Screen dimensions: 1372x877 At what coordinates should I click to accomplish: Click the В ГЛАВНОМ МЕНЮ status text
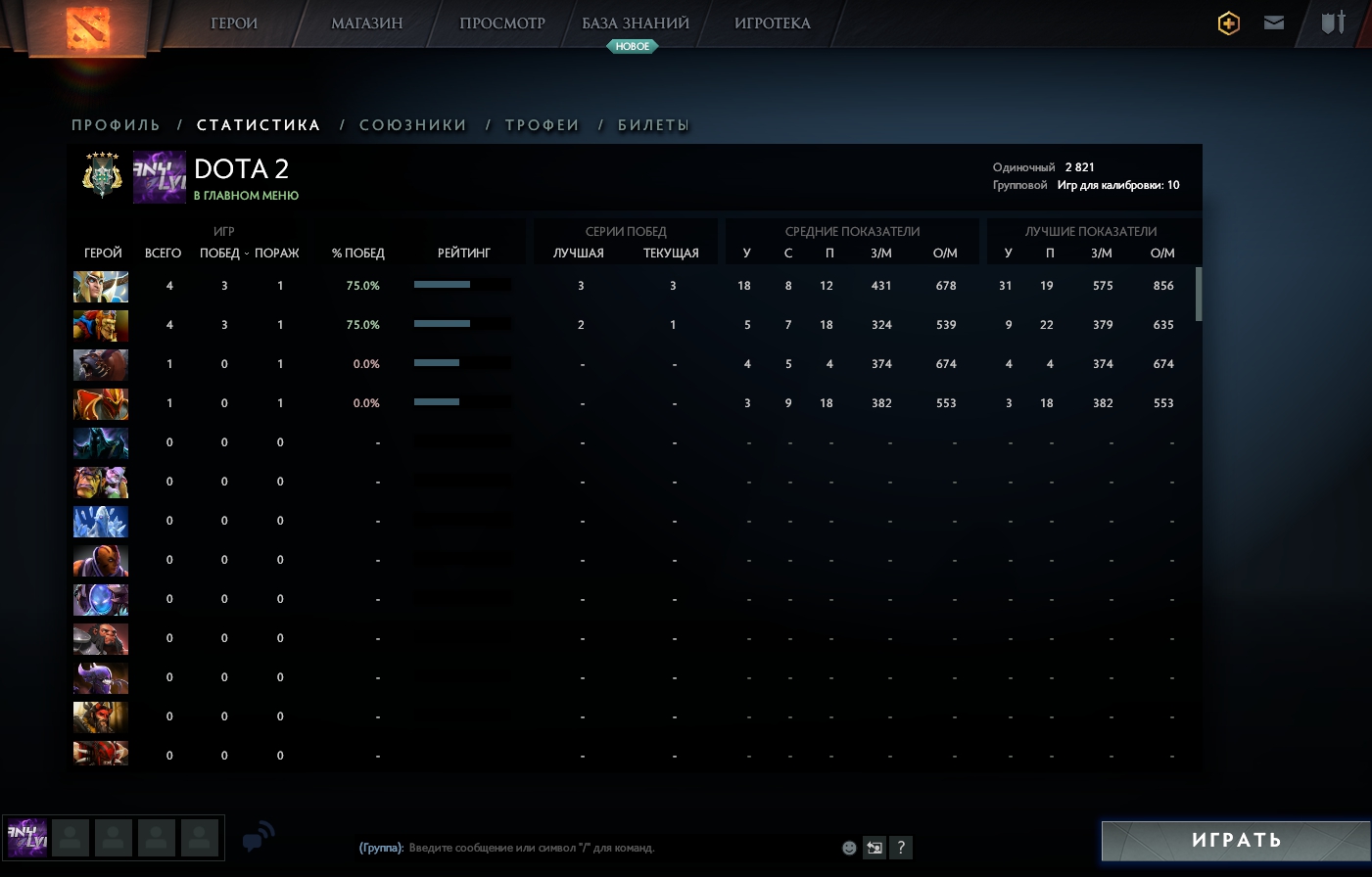pyautogui.click(x=246, y=196)
